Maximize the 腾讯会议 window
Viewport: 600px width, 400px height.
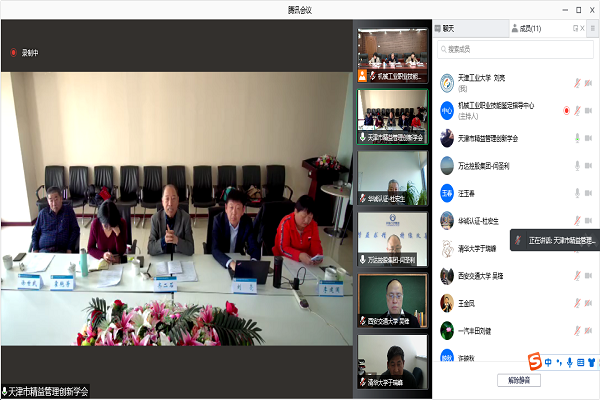tap(579, 10)
